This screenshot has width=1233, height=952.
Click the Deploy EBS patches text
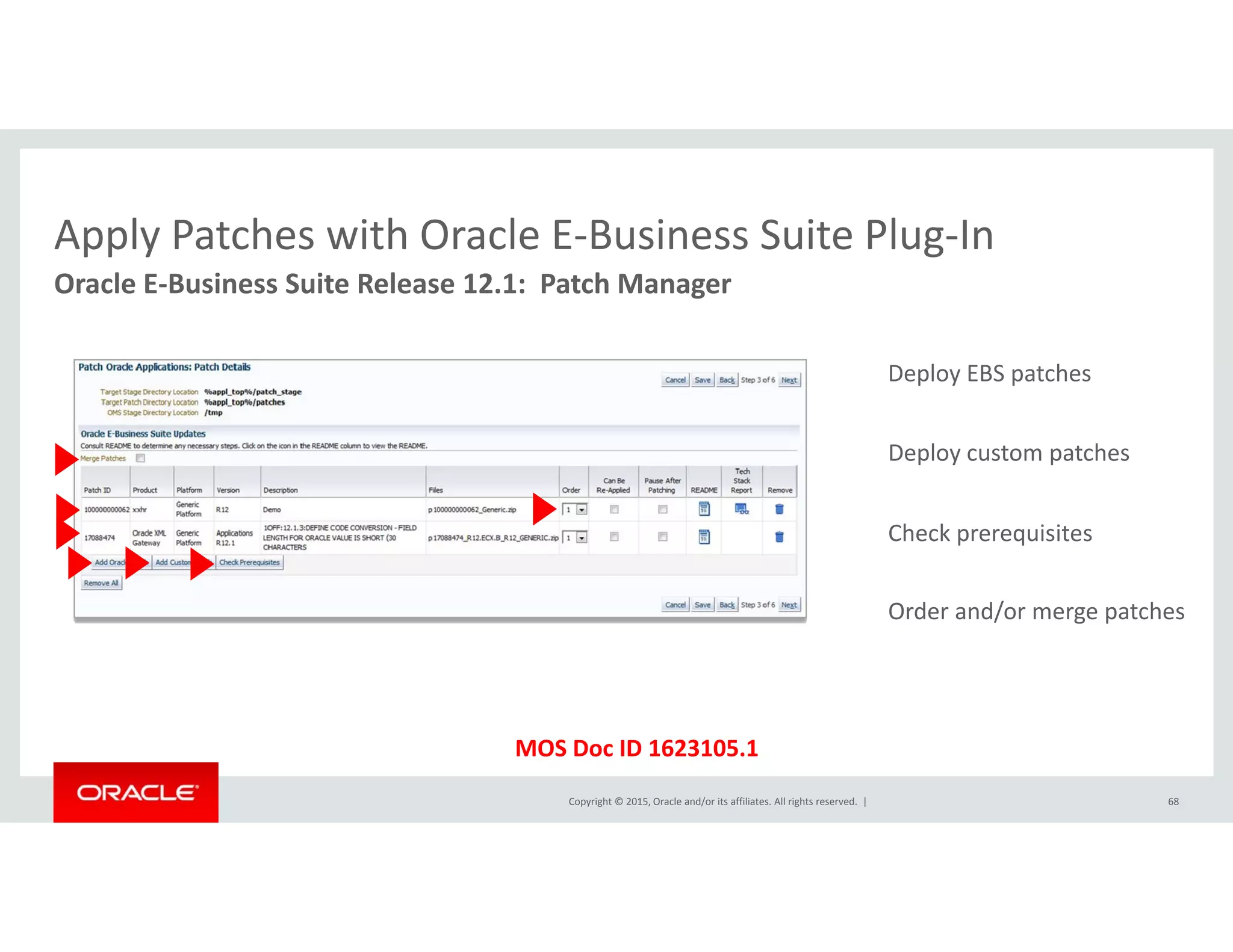point(989,374)
